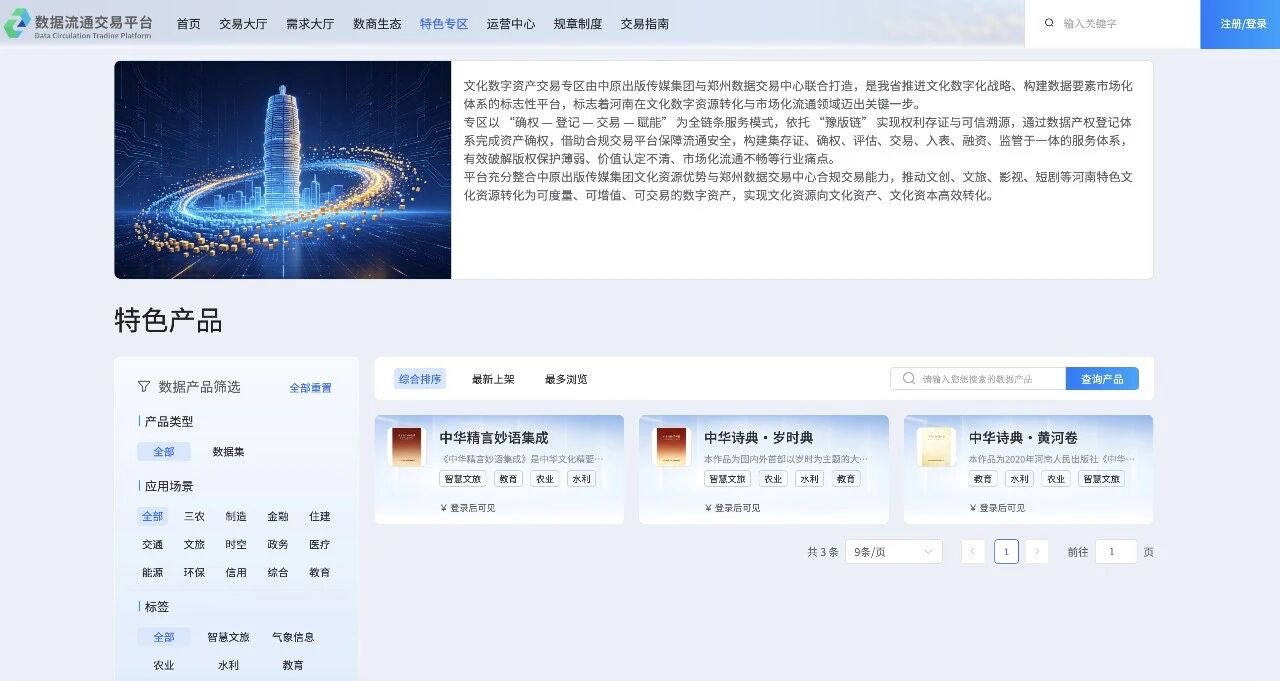The height and width of the screenshot is (681, 1280).
Task: Select the 环保 scenario filter
Action: point(194,573)
